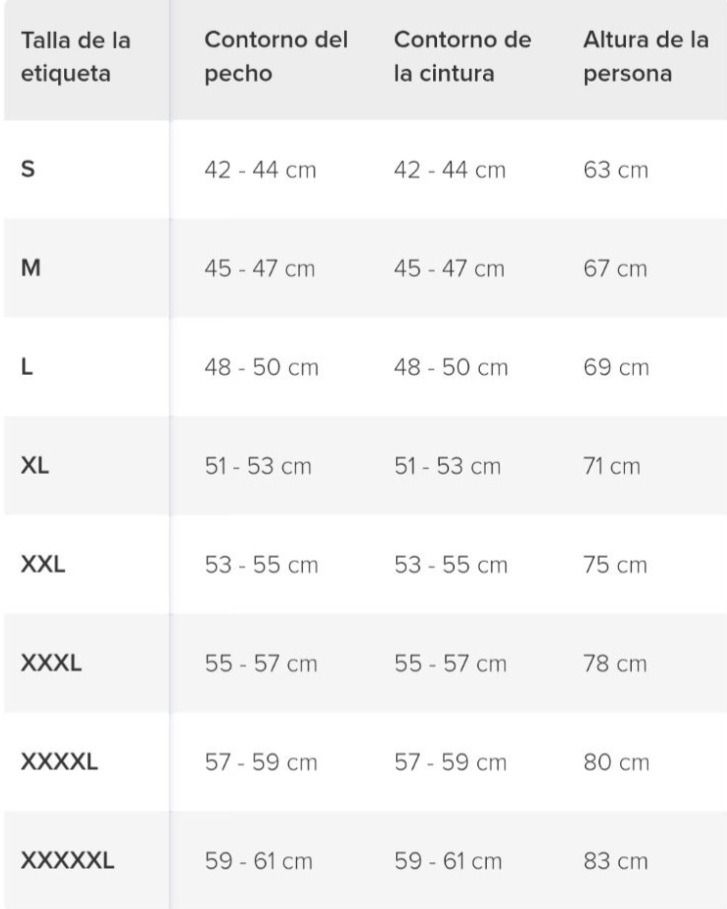The image size is (727, 909).
Task: Click the "Talla de la etiqueta" column header
Action: 76,59
